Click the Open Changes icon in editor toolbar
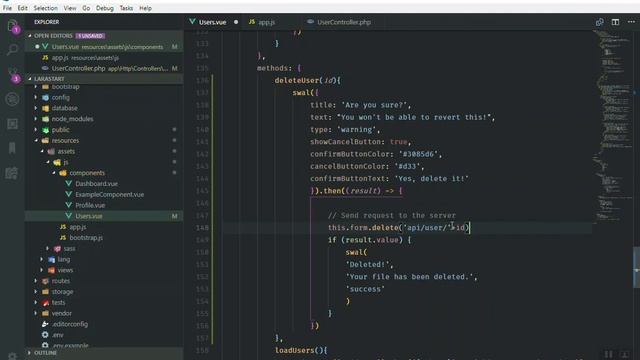The image size is (640, 360). click(599, 22)
